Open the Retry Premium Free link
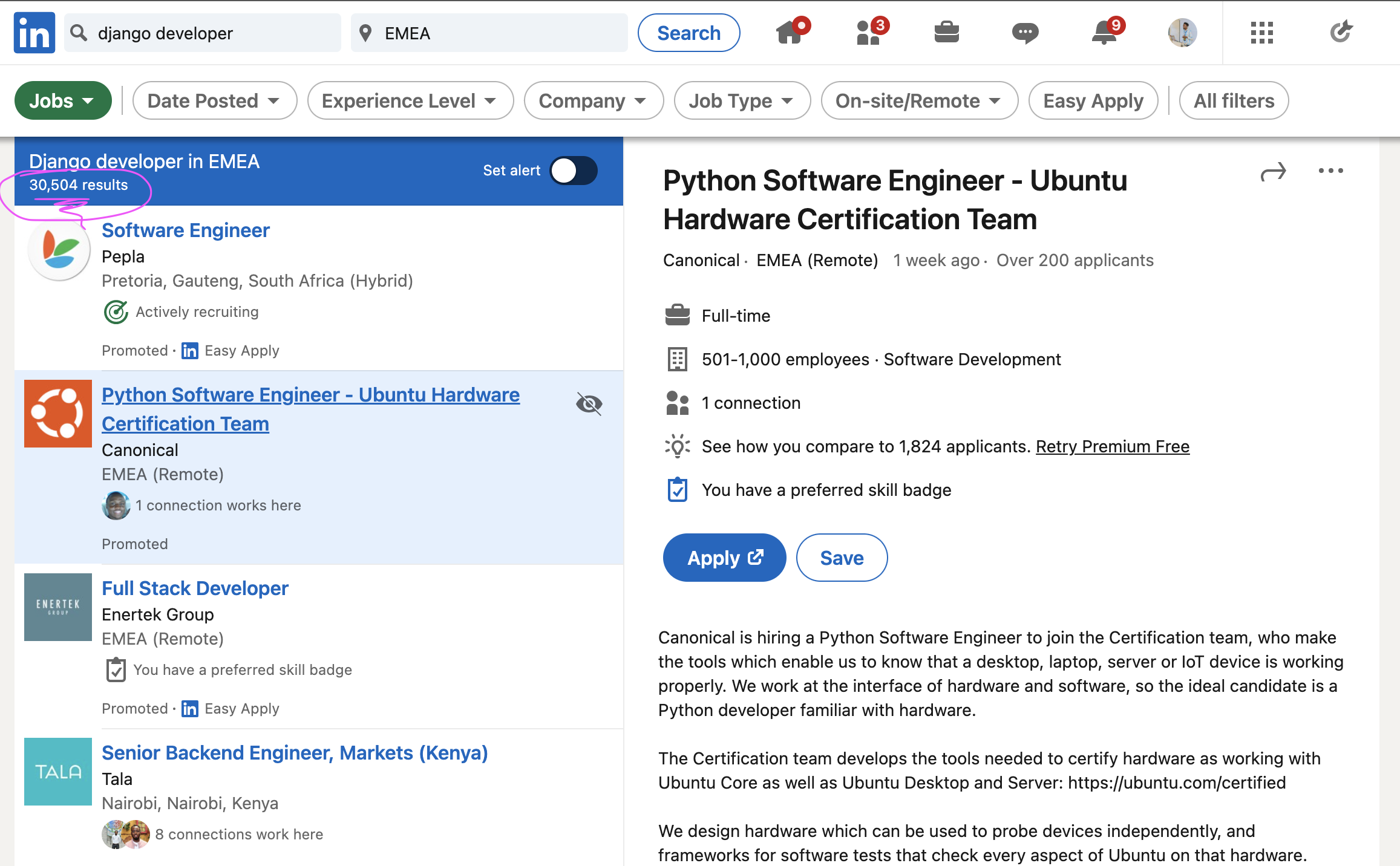Screen dimensions: 1400x866 pyautogui.click(x=1112, y=446)
